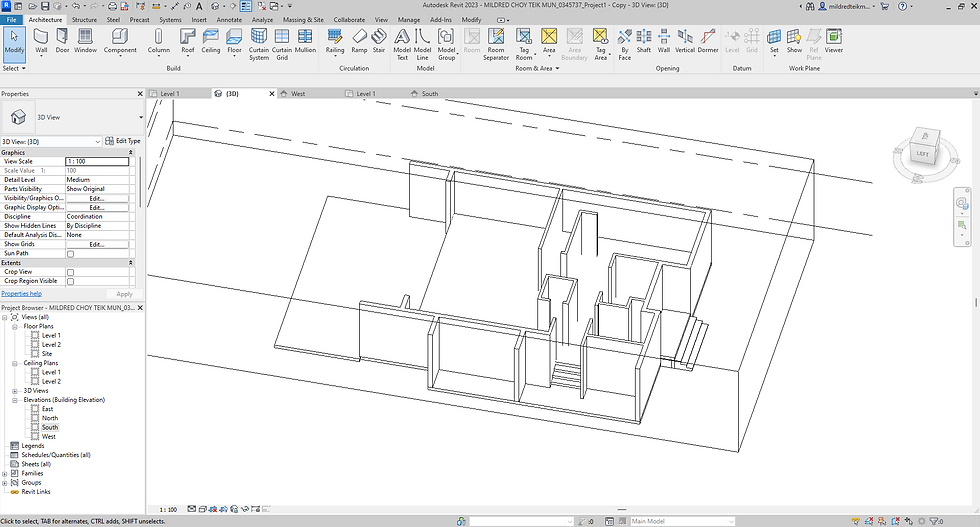This screenshot has height=527, width=980.
Task: Select the Floor tool
Action: (x=234, y=41)
